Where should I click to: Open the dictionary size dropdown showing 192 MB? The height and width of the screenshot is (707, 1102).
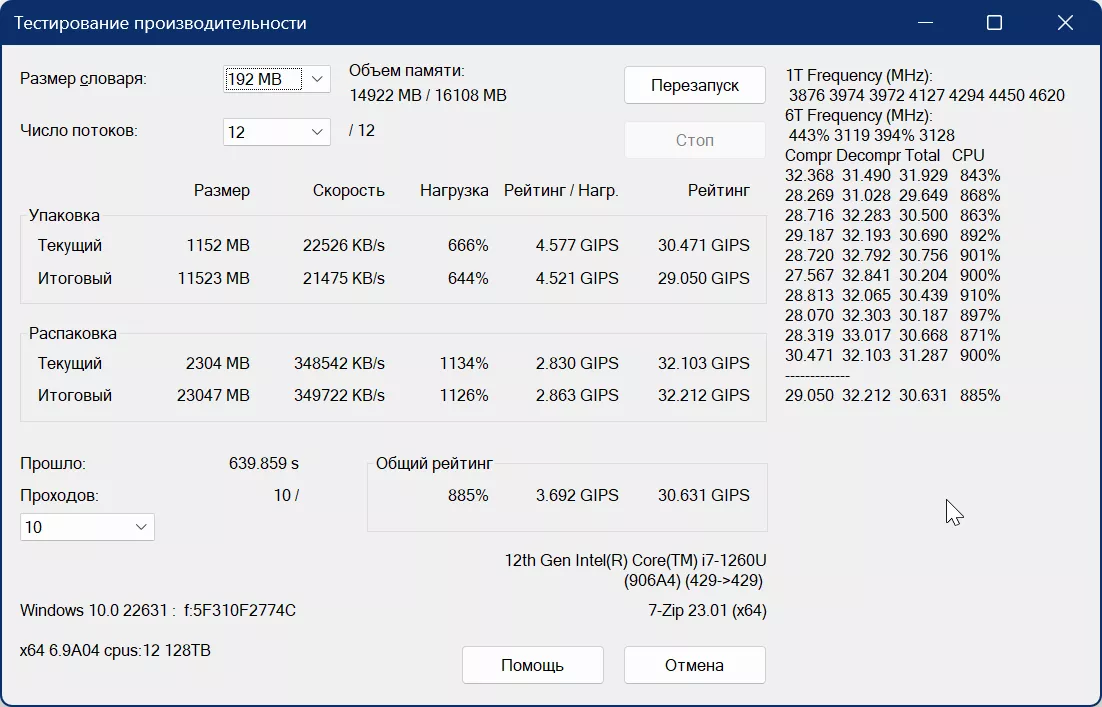[x=276, y=79]
